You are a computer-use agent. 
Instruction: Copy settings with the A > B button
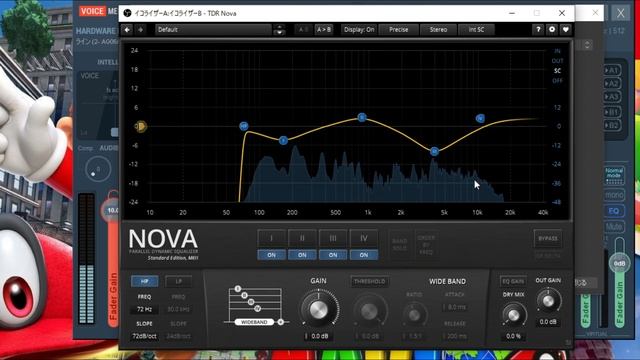[324, 29]
